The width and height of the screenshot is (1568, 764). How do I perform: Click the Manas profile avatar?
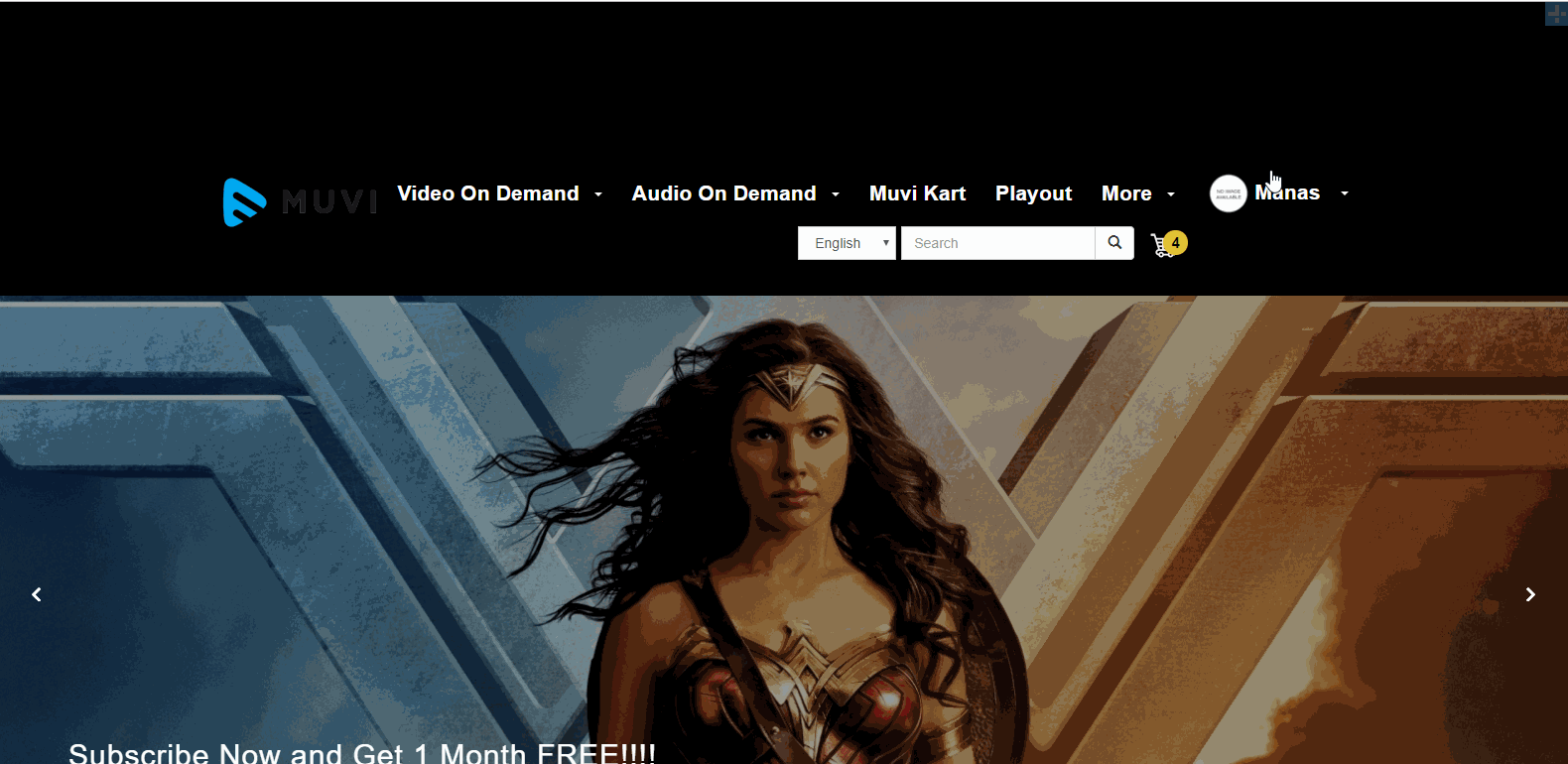tap(1228, 193)
